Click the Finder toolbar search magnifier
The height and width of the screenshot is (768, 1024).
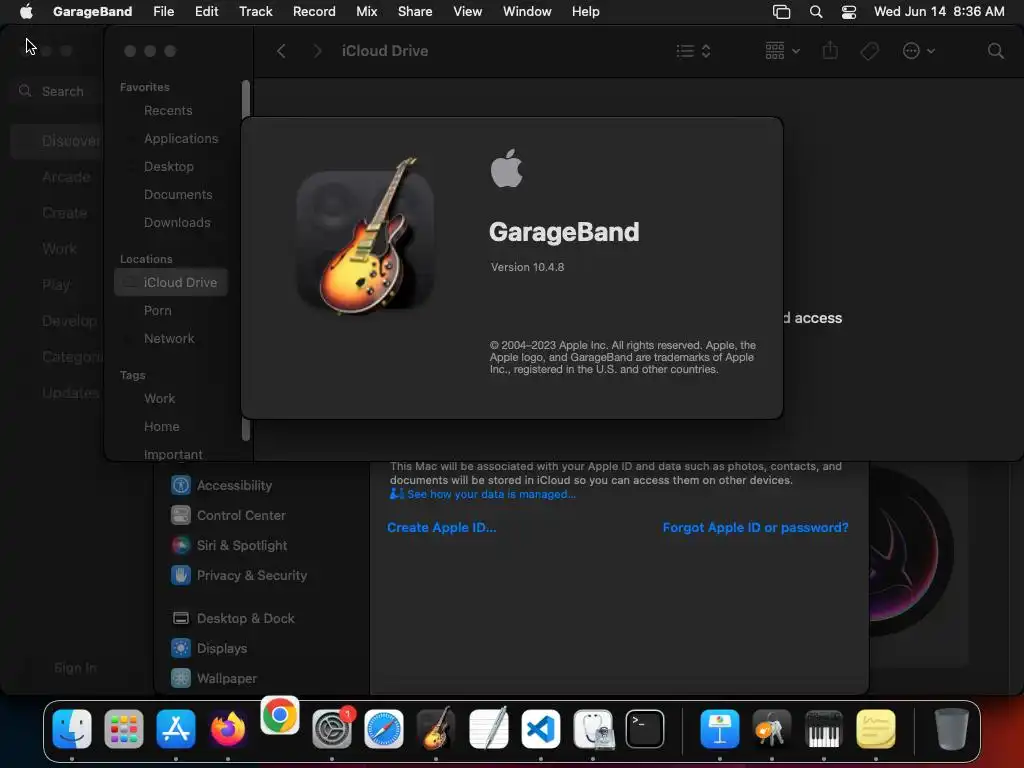point(995,51)
